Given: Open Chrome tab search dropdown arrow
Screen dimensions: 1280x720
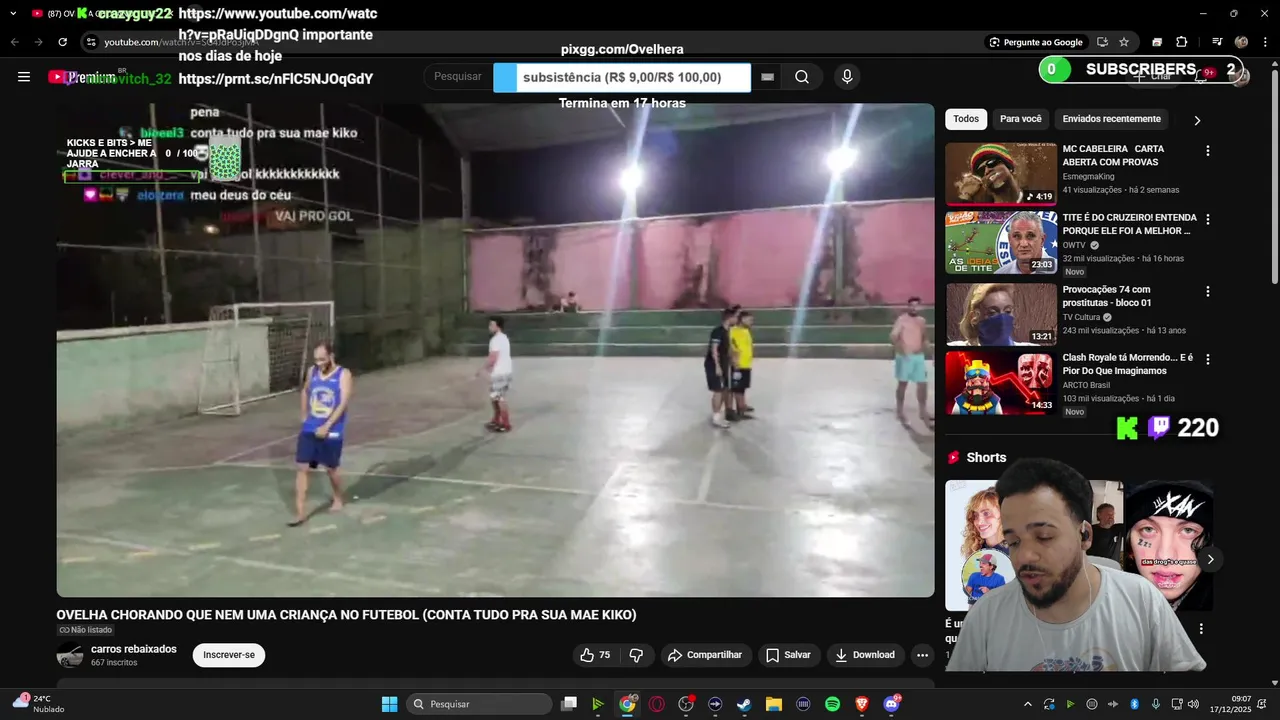Looking at the screenshot, I should [13, 13].
